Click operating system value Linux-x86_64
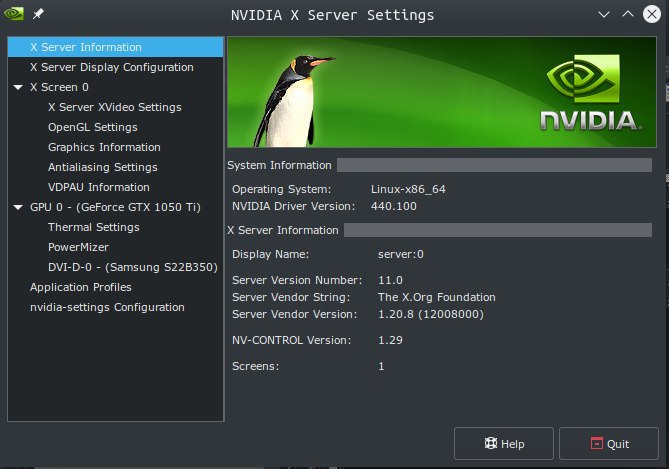 [x=408, y=189]
